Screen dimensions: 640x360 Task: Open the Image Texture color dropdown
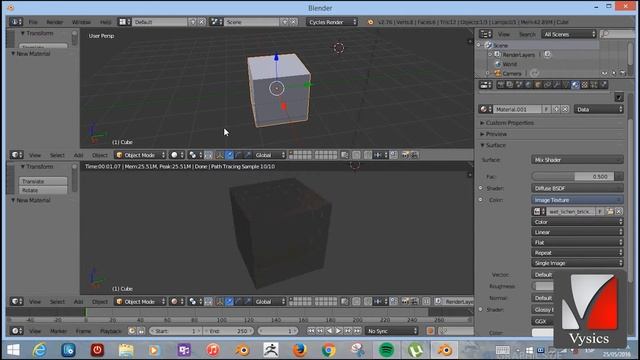[x=577, y=200]
